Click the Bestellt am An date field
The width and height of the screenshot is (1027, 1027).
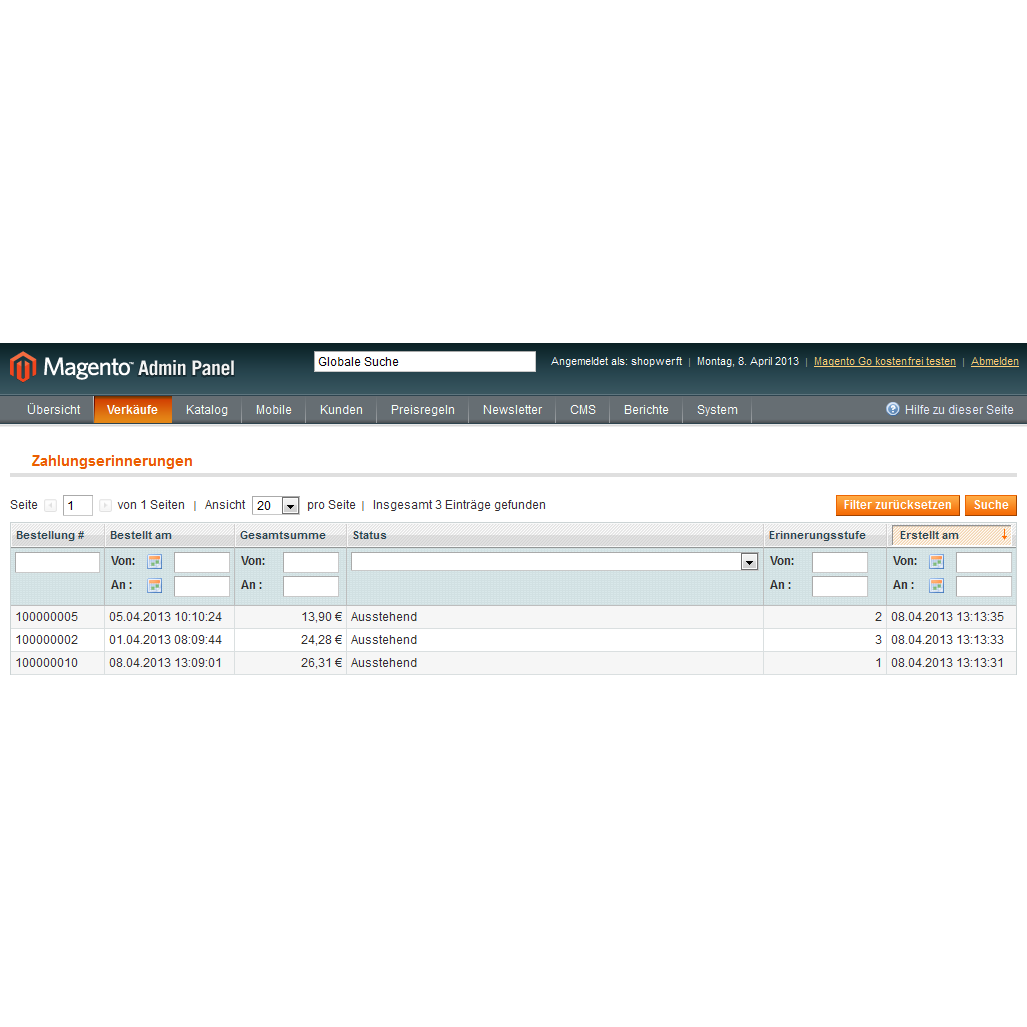tap(202, 586)
